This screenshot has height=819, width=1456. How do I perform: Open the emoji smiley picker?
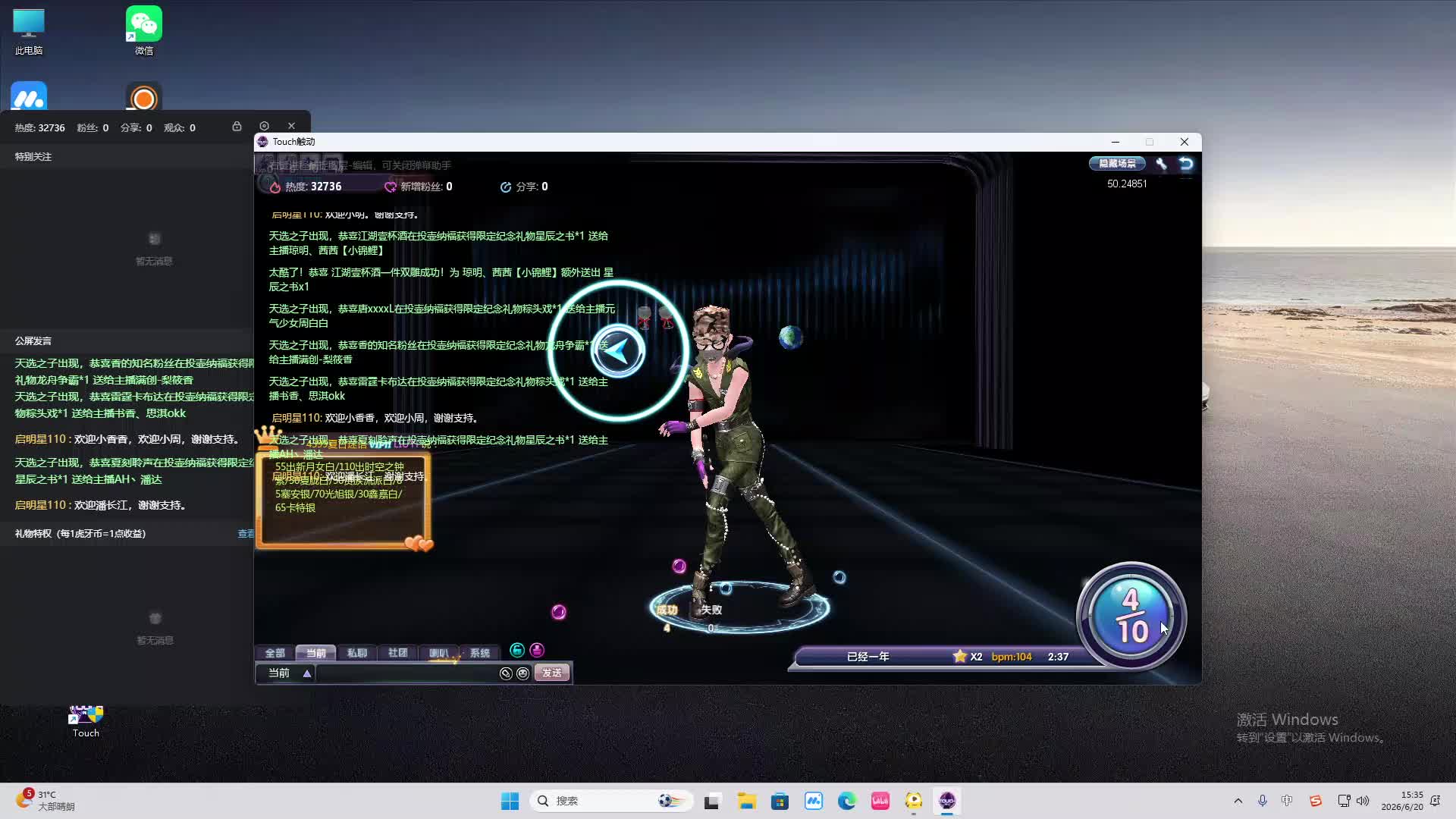point(522,673)
